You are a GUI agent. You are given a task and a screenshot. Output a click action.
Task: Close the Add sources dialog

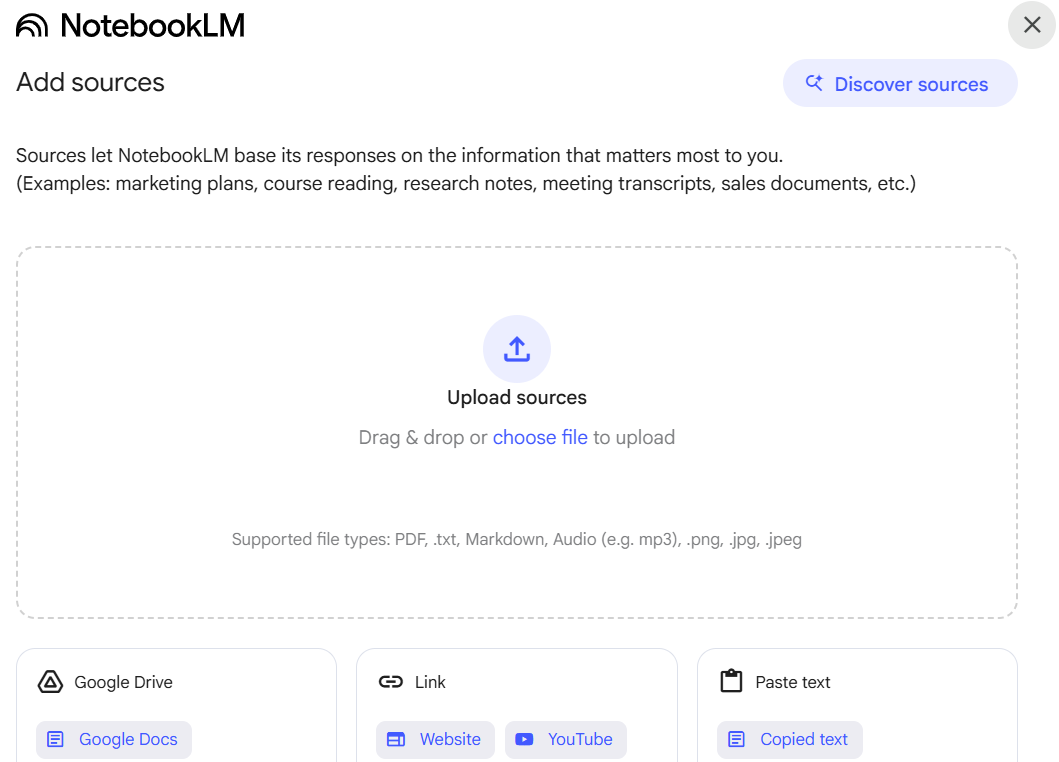click(x=1032, y=25)
